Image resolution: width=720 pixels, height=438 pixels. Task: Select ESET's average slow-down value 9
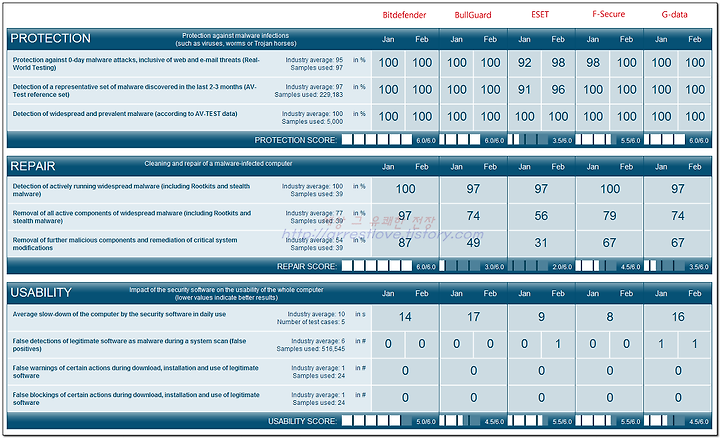coord(541,317)
